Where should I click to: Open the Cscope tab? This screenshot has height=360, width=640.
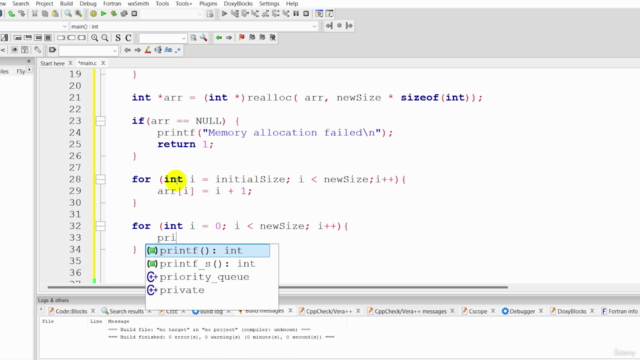[x=478, y=311]
